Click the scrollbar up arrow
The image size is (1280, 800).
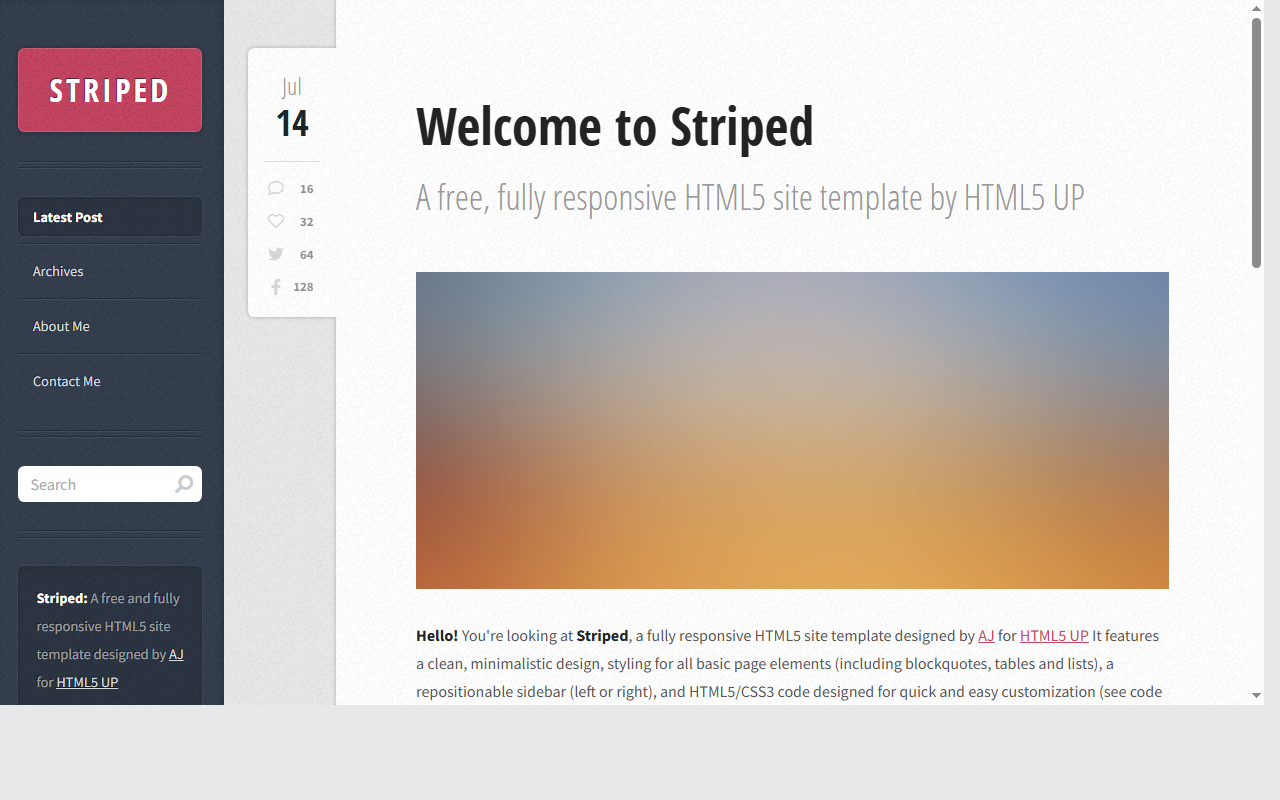pos(1257,8)
